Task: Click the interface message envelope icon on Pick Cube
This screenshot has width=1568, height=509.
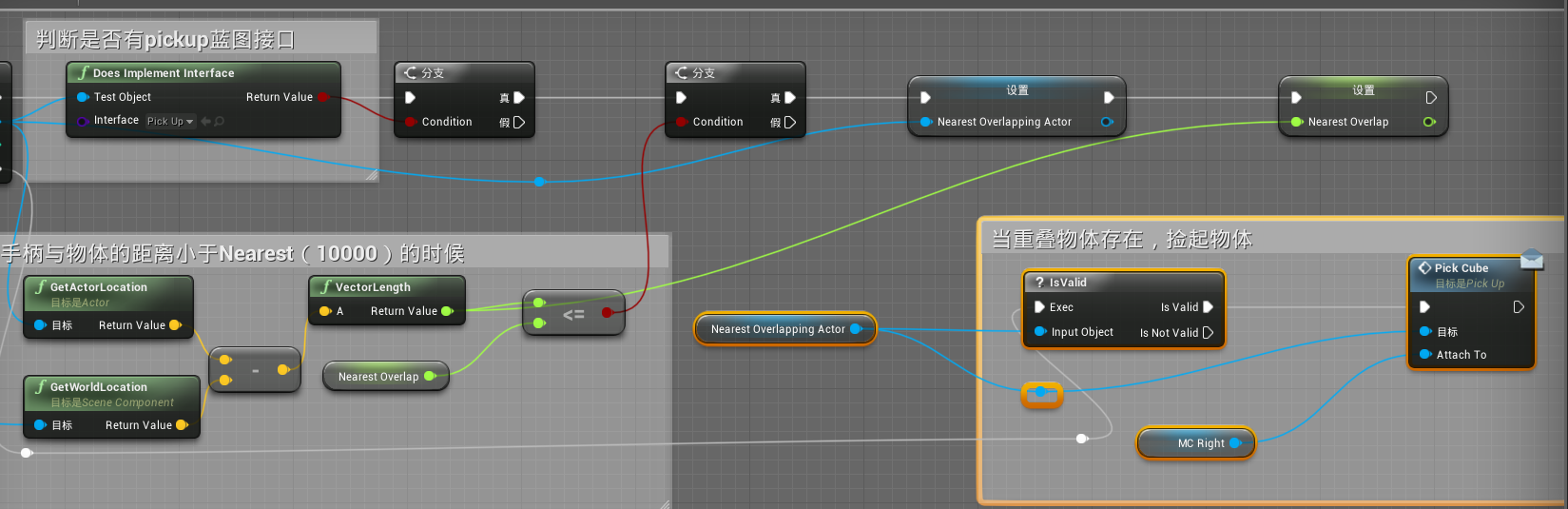Action: [1532, 259]
